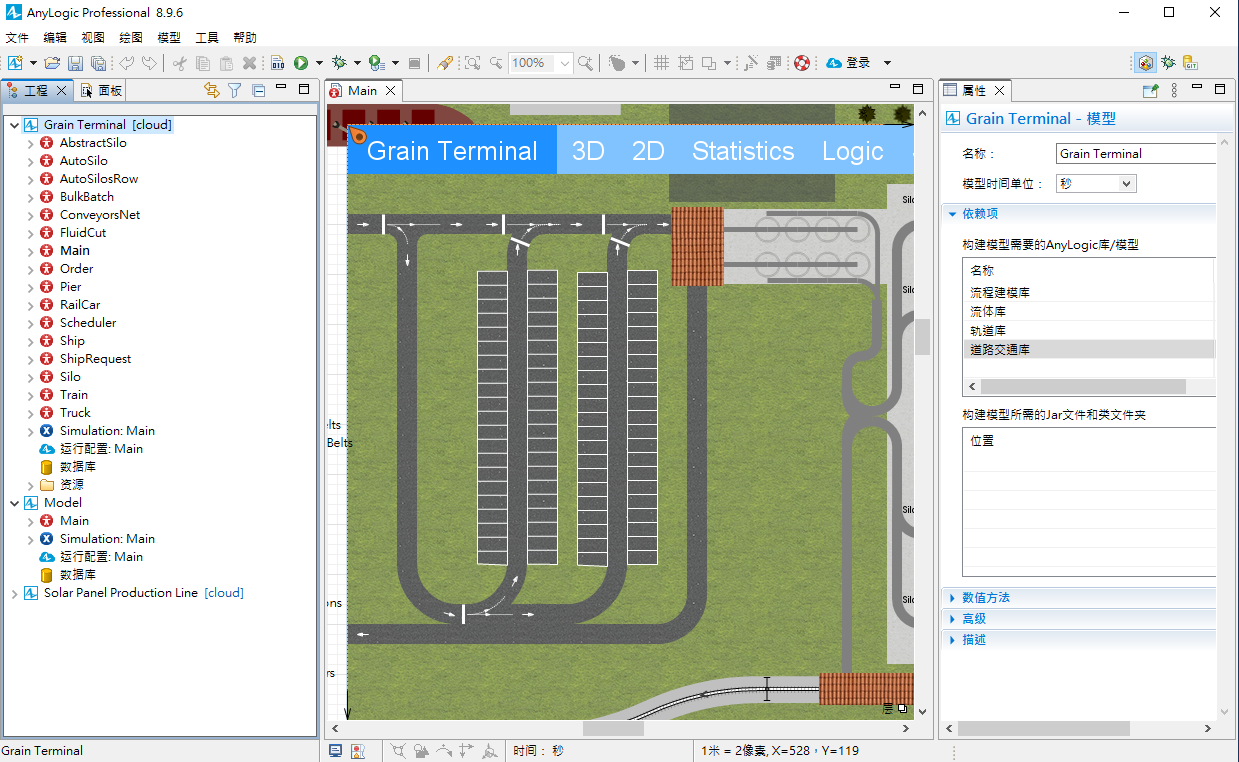The height and width of the screenshot is (762, 1239).
Task: Open the 视图 menu
Action: click(x=93, y=38)
